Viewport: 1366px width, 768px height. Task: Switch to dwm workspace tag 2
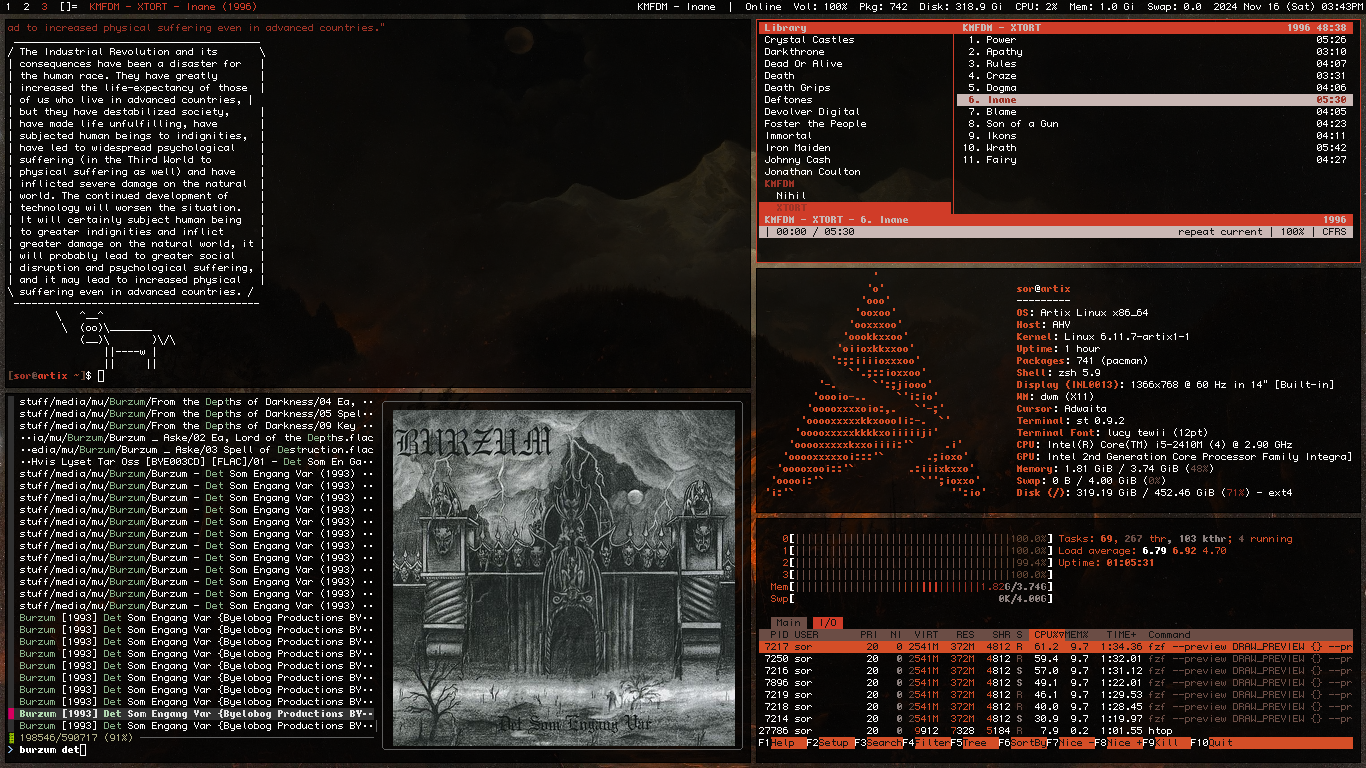point(27,7)
